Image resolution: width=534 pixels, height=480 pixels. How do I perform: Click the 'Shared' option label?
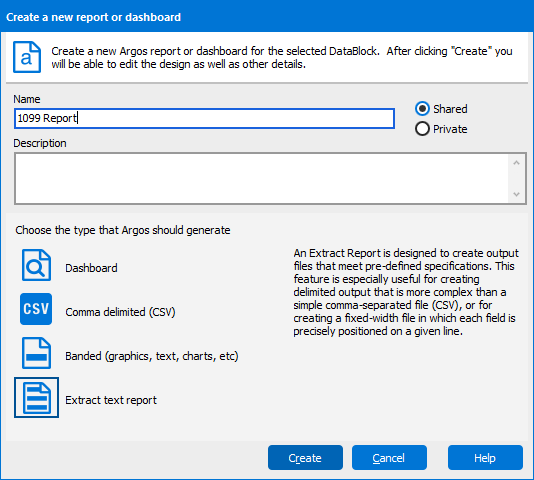tap(450, 109)
